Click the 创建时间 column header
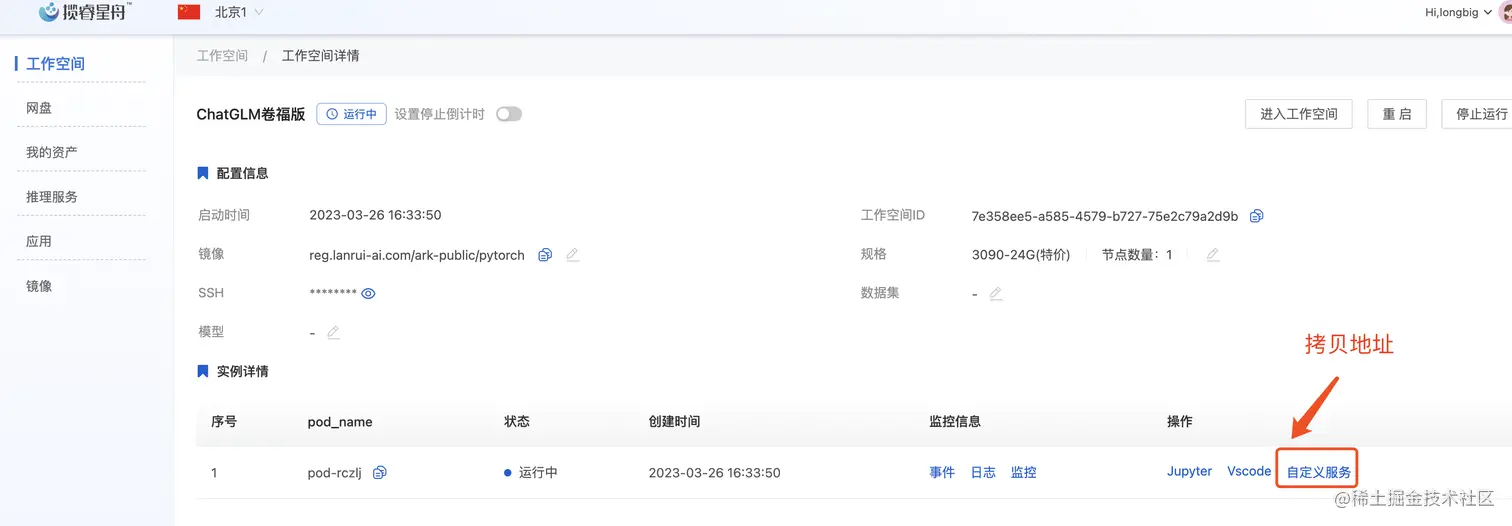Screen dimensions: 1512x526 (674, 421)
